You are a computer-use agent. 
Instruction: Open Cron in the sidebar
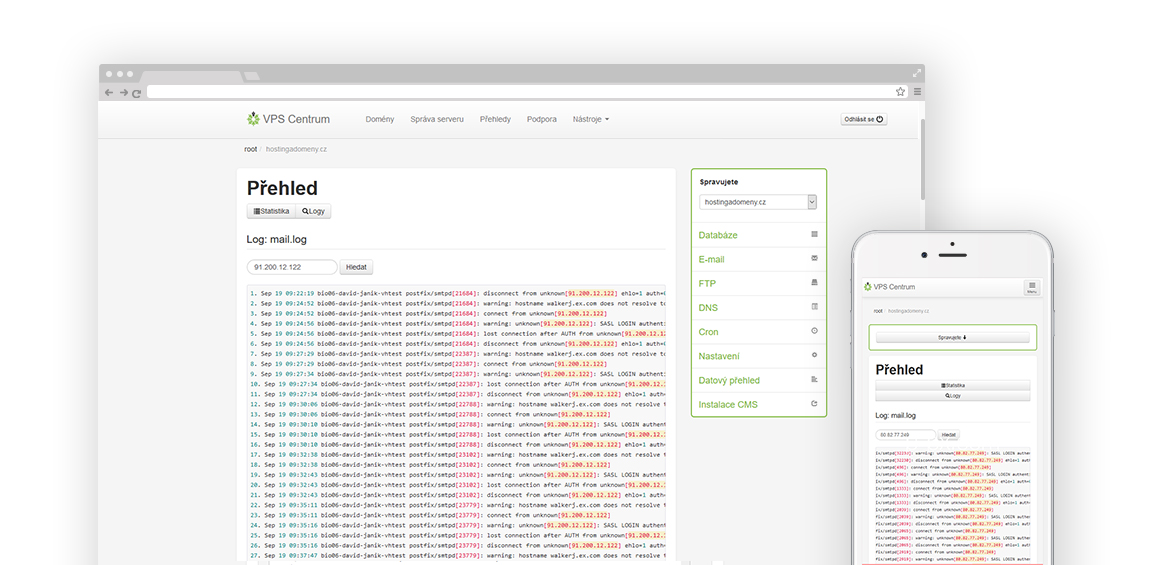tap(708, 332)
